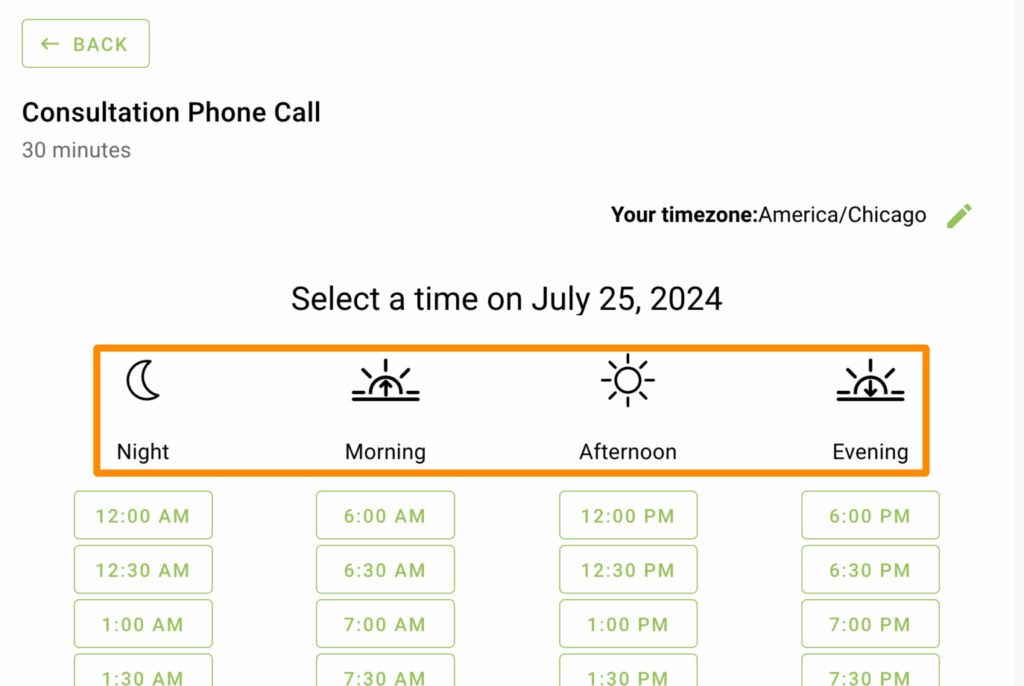The image size is (1024, 686).
Task: Choose the 7:00 AM appointment
Action: pyautogui.click(x=385, y=623)
